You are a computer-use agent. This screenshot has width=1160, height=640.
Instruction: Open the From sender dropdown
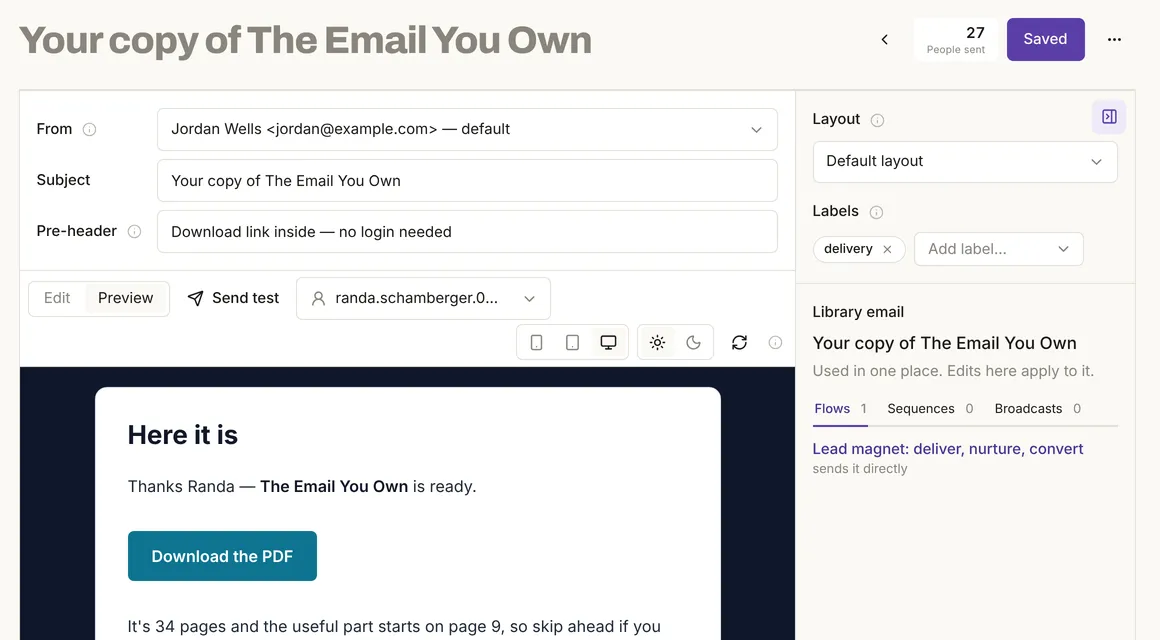point(467,129)
